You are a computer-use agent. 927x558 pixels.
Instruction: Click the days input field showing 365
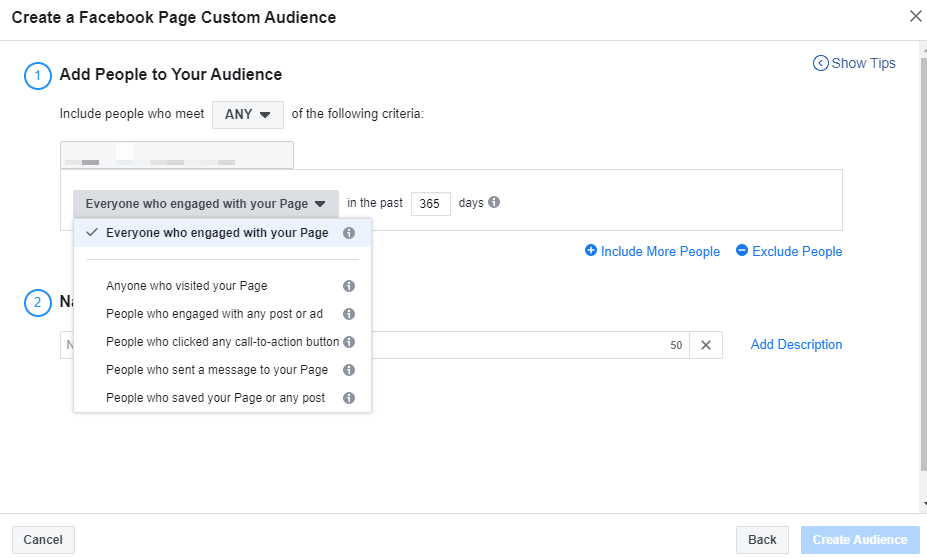click(x=430, y=204)
